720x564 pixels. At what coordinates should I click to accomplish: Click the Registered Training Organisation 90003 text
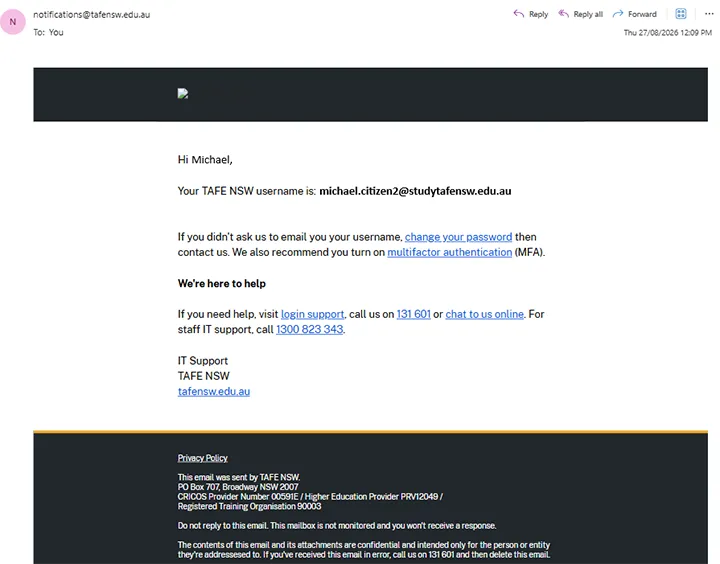(x=249, y=506)
